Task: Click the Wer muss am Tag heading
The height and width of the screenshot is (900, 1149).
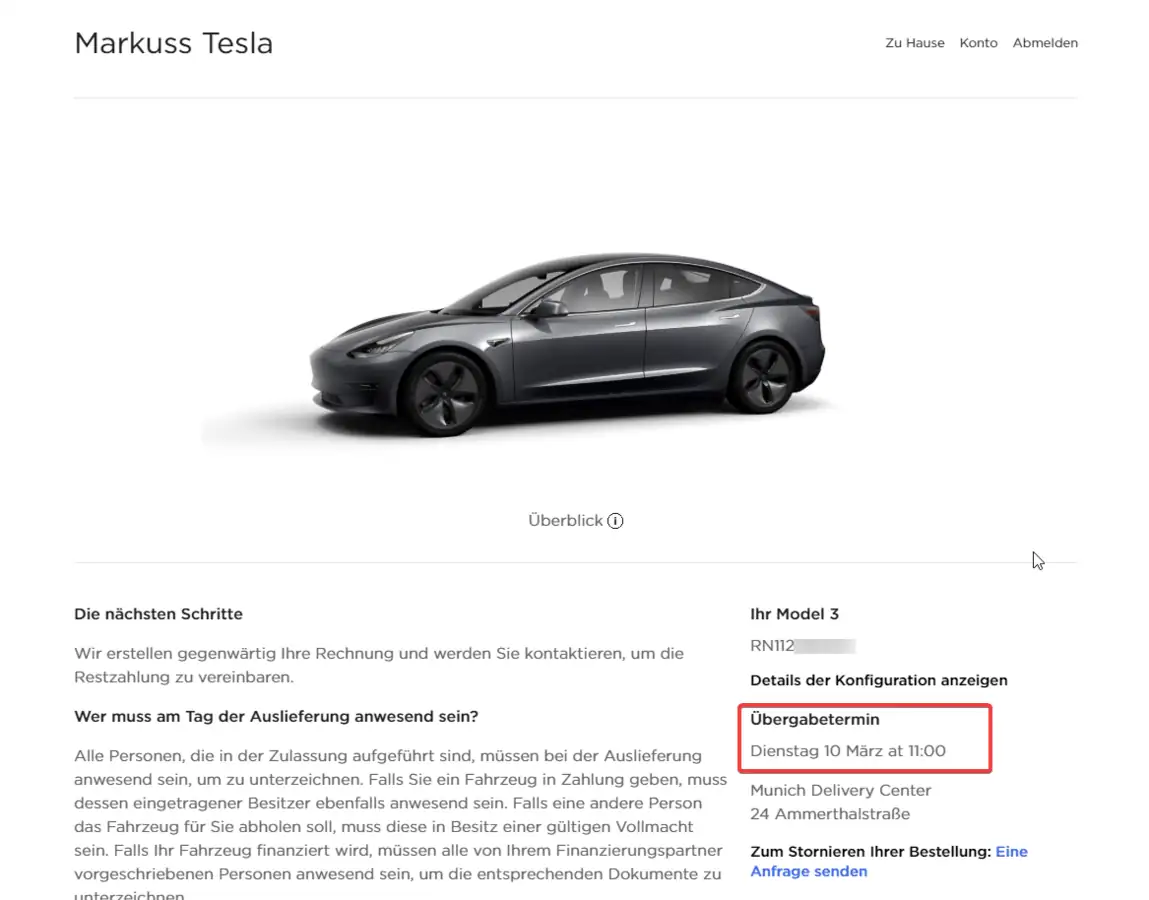Action: pyautogui.click(x=276, y=717)
